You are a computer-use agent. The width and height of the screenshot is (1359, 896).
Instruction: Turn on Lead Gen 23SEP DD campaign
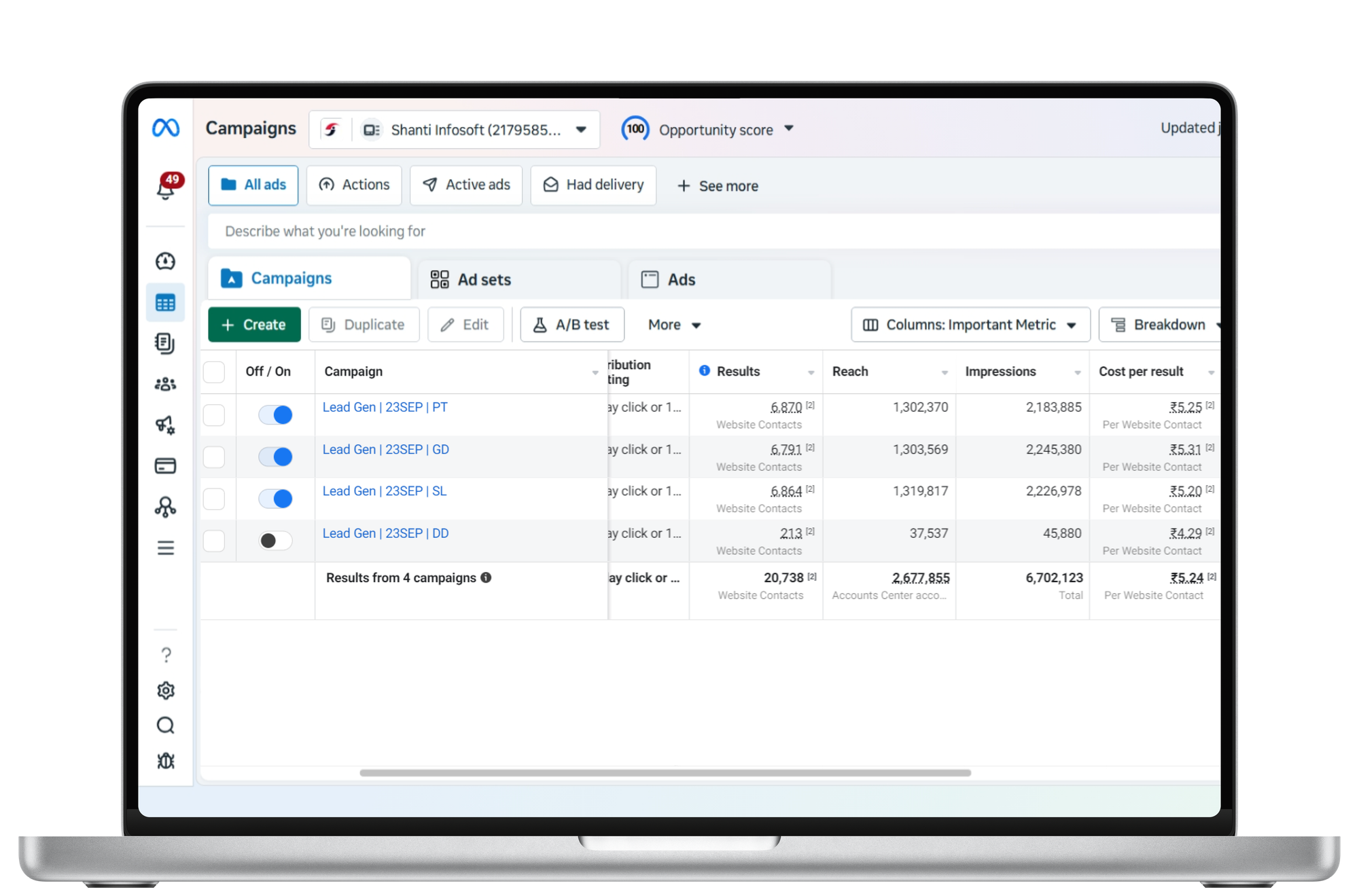tap(275, 541)
